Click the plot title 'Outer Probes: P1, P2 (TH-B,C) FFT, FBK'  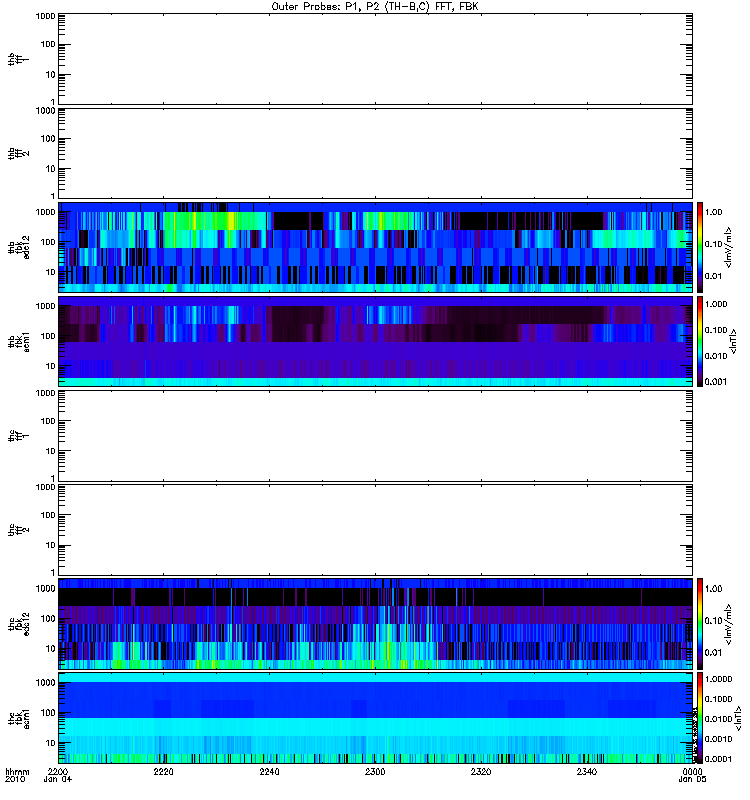tap(375, 7)
